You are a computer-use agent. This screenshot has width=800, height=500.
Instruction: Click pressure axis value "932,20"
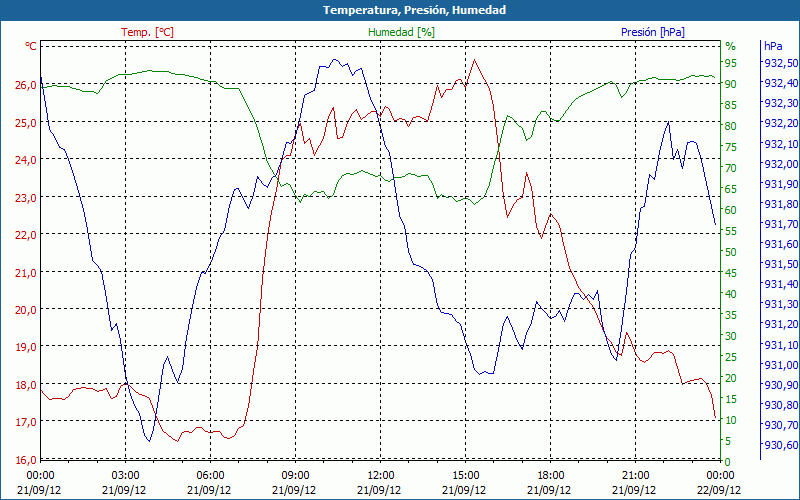[x=779, y=123]
